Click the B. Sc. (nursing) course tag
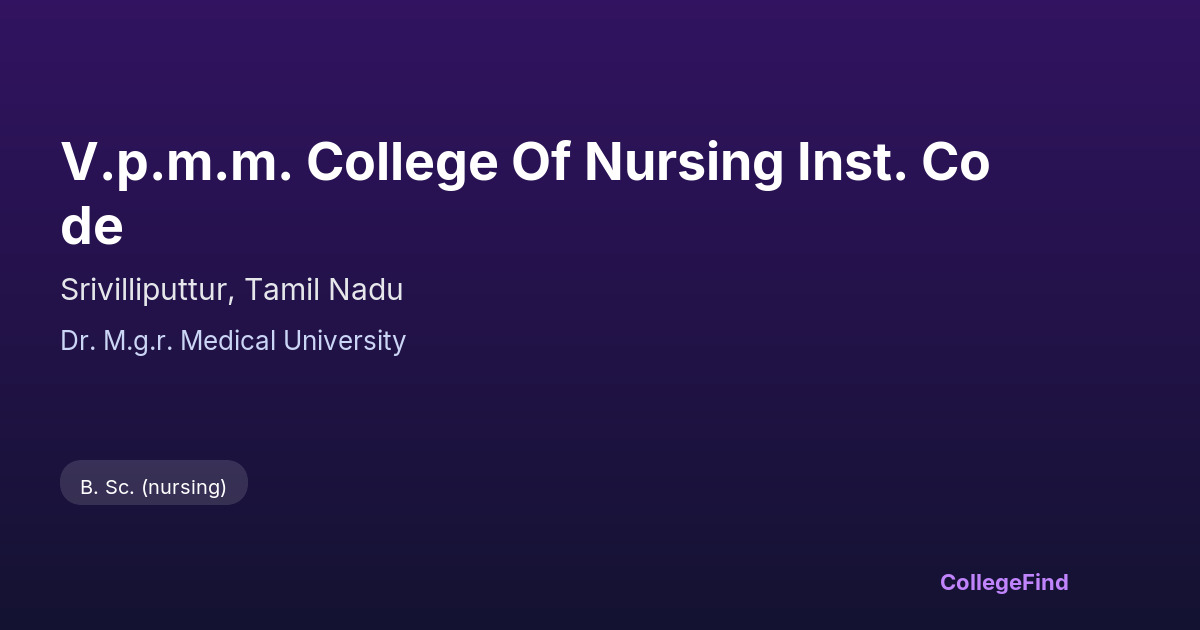 (x=154, y=486)
